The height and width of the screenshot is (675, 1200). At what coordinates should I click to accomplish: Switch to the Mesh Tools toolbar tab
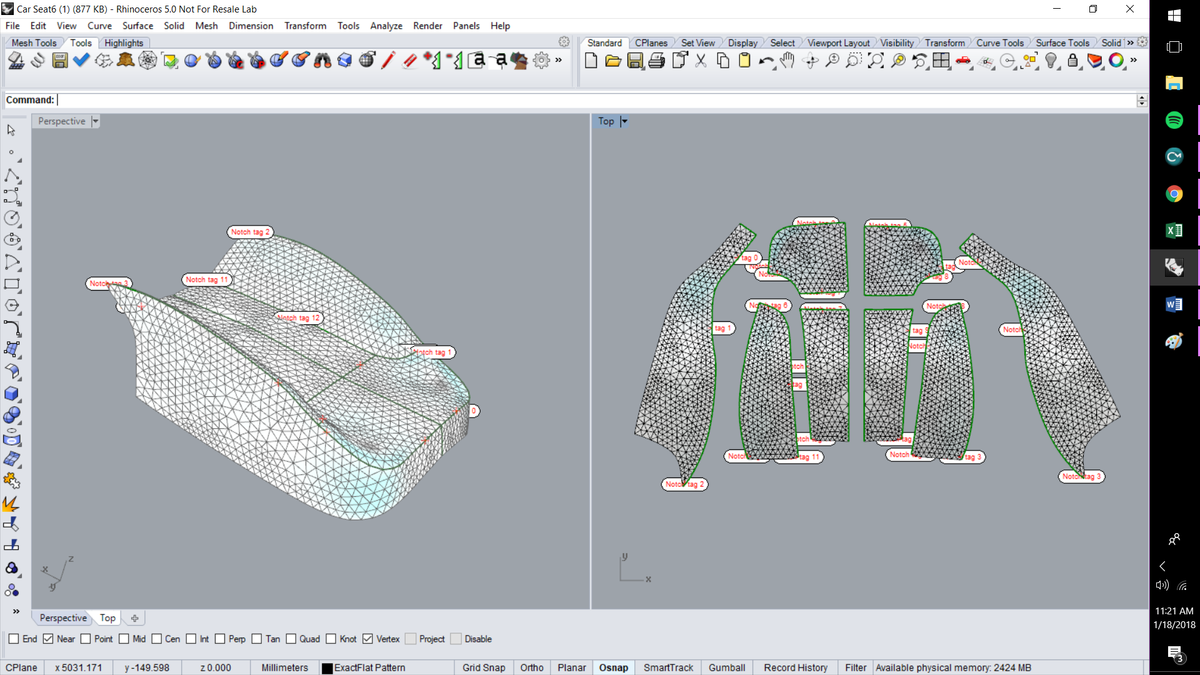(x=33, y=42)
